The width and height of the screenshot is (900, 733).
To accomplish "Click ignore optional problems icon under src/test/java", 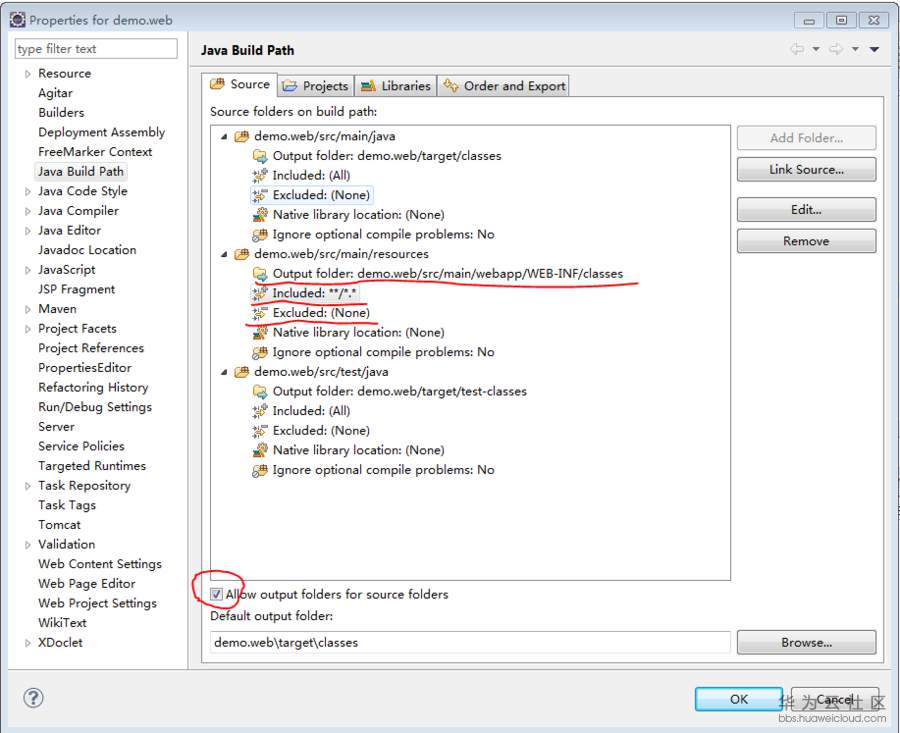I will (x=260, y=470).
